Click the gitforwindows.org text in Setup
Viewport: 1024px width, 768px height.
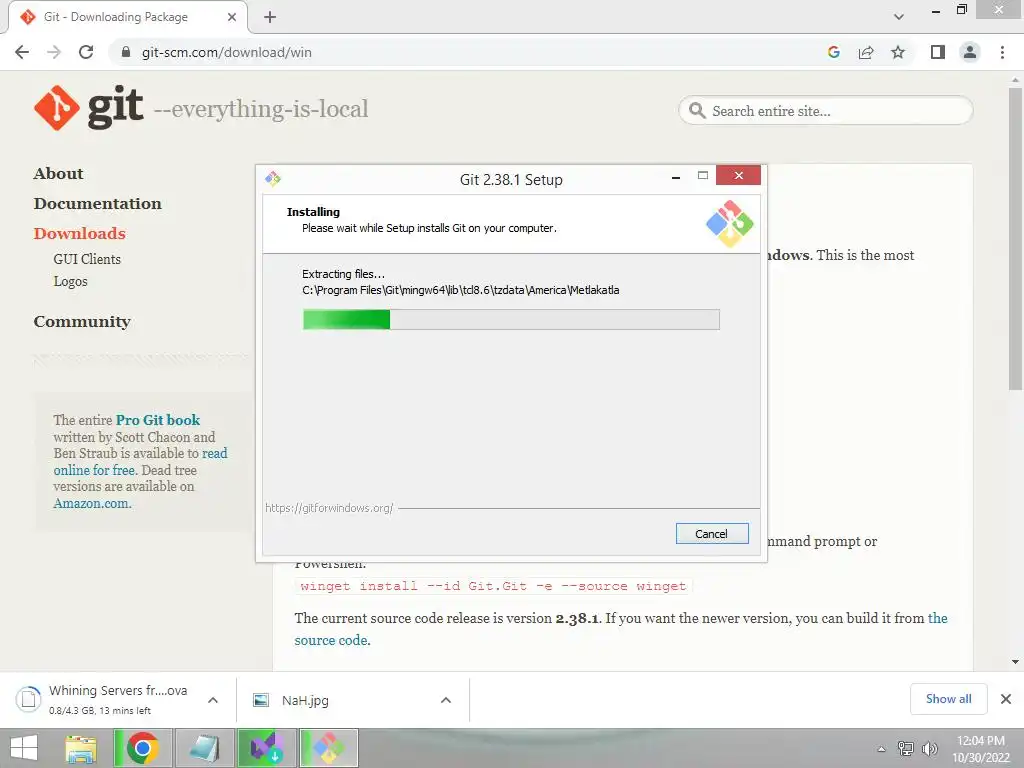click(329, 508)
